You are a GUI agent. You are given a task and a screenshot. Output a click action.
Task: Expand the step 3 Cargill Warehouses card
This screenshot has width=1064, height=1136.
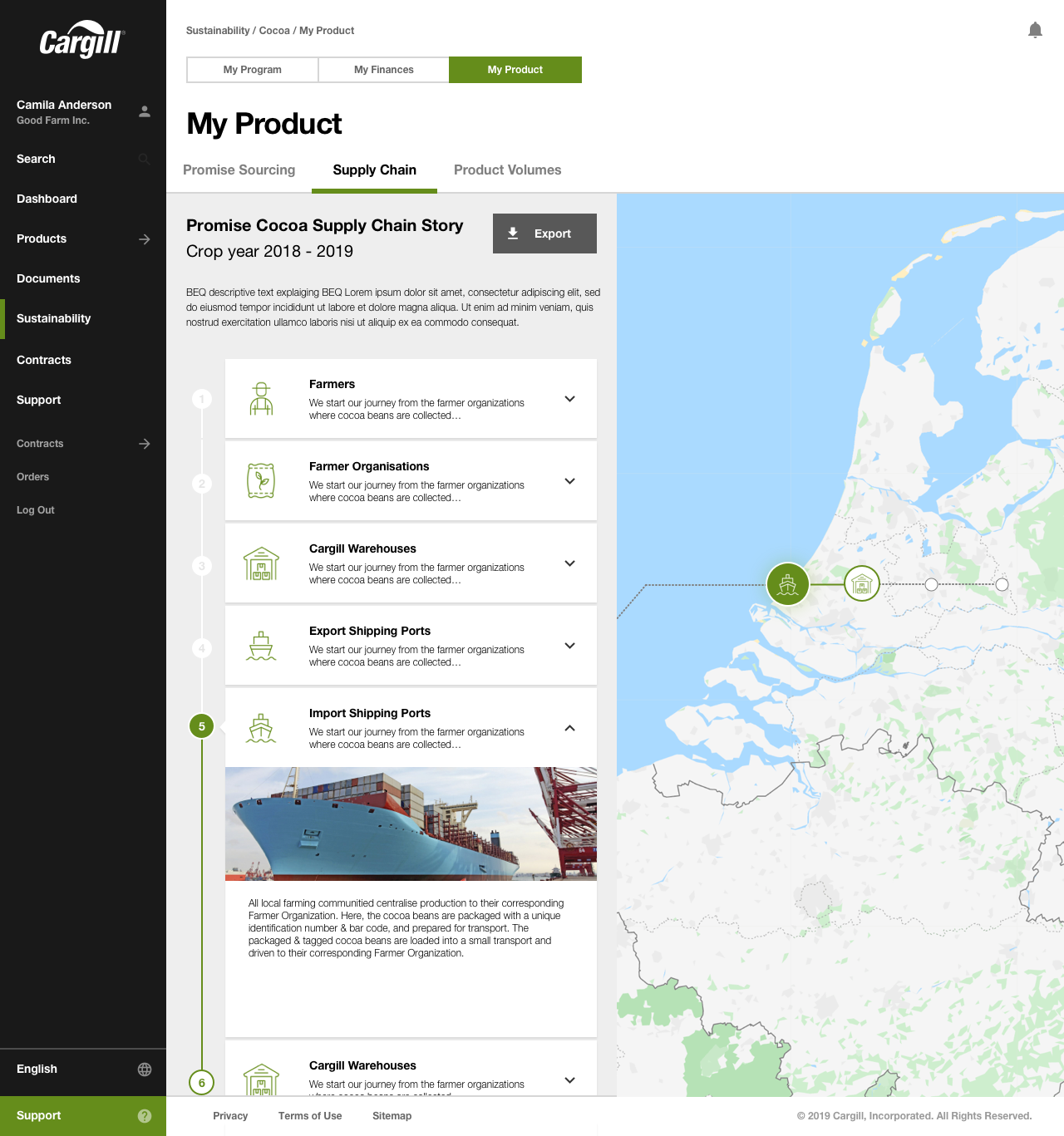click(570, 563)
